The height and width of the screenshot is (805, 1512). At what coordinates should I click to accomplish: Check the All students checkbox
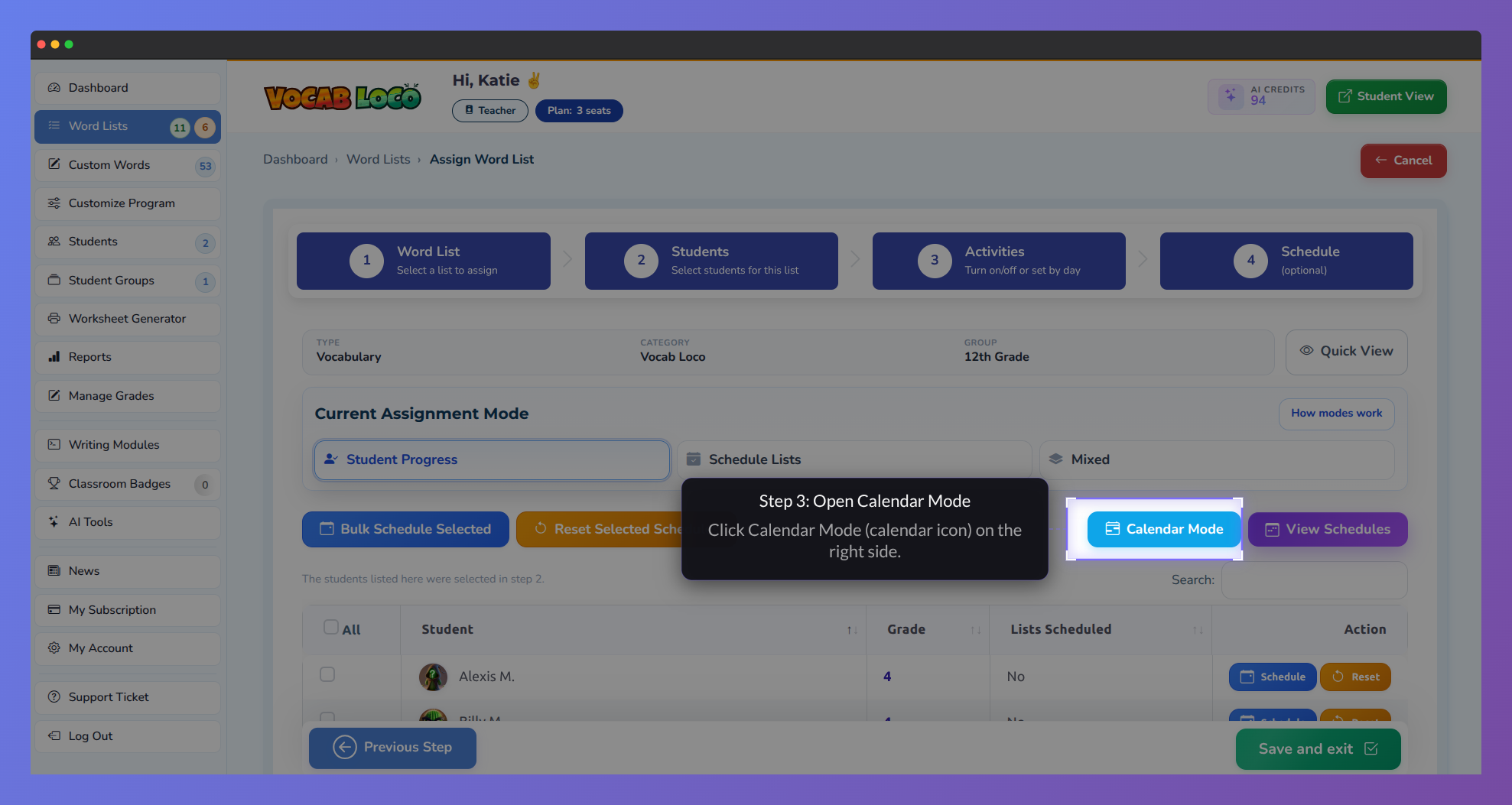331,628
